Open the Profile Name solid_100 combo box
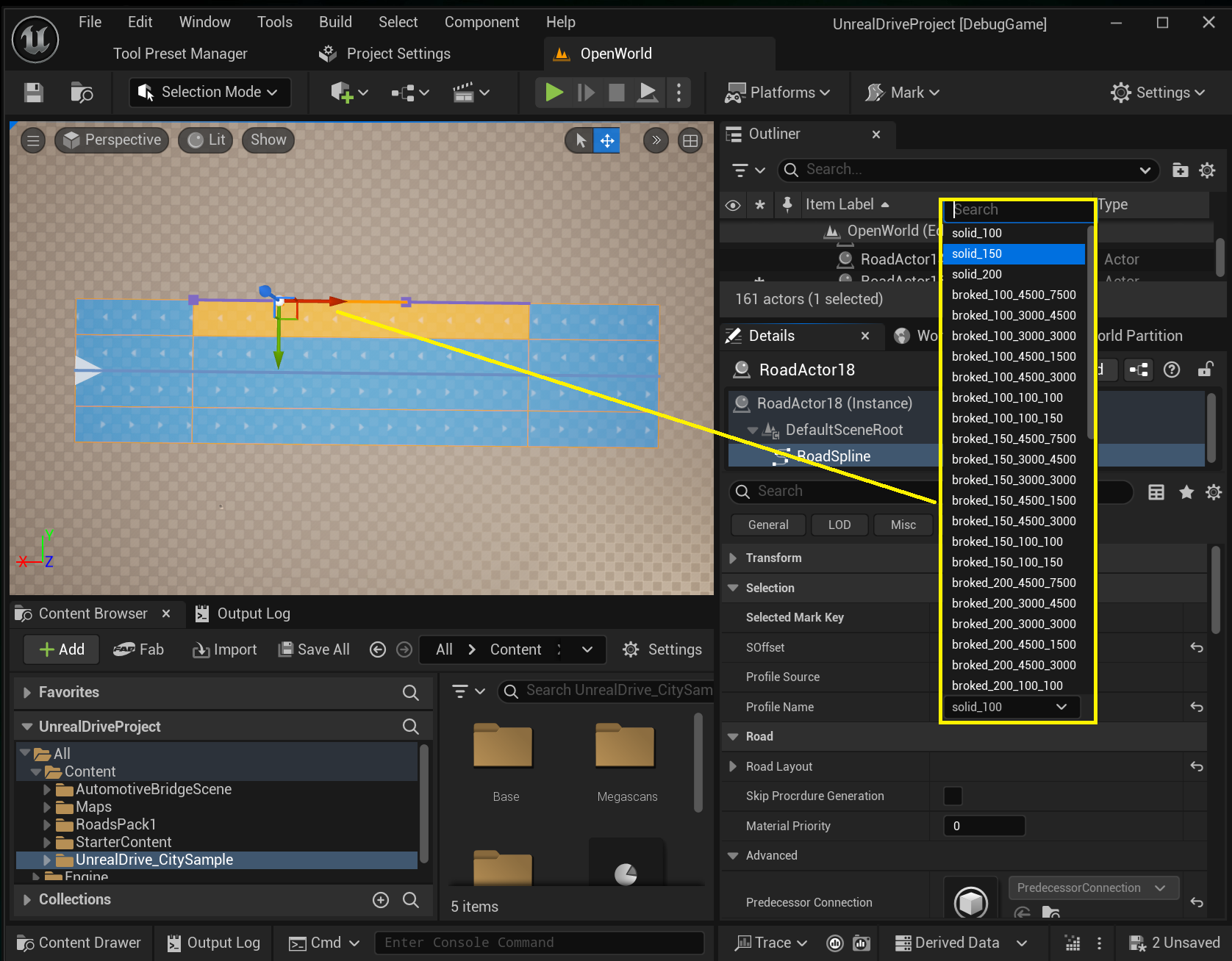 (x=1011, y=707)
